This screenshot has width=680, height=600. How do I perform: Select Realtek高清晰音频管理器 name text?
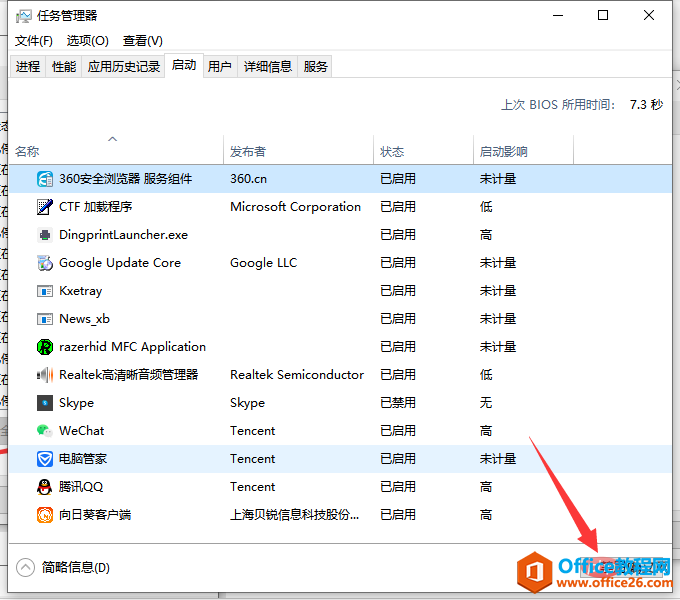[128, 375]
